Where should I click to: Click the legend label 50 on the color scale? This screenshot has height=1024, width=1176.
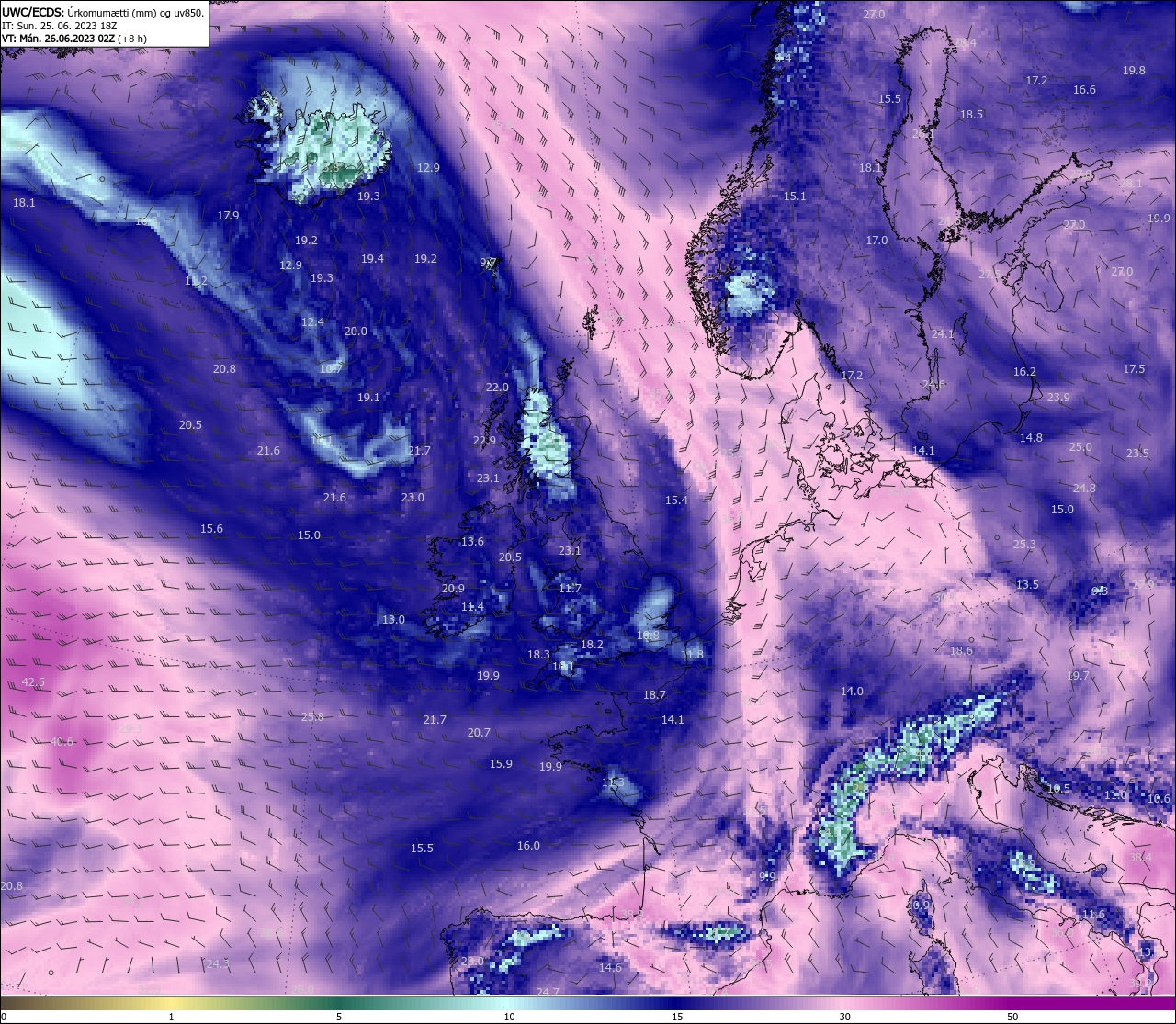[1012, 1017]
